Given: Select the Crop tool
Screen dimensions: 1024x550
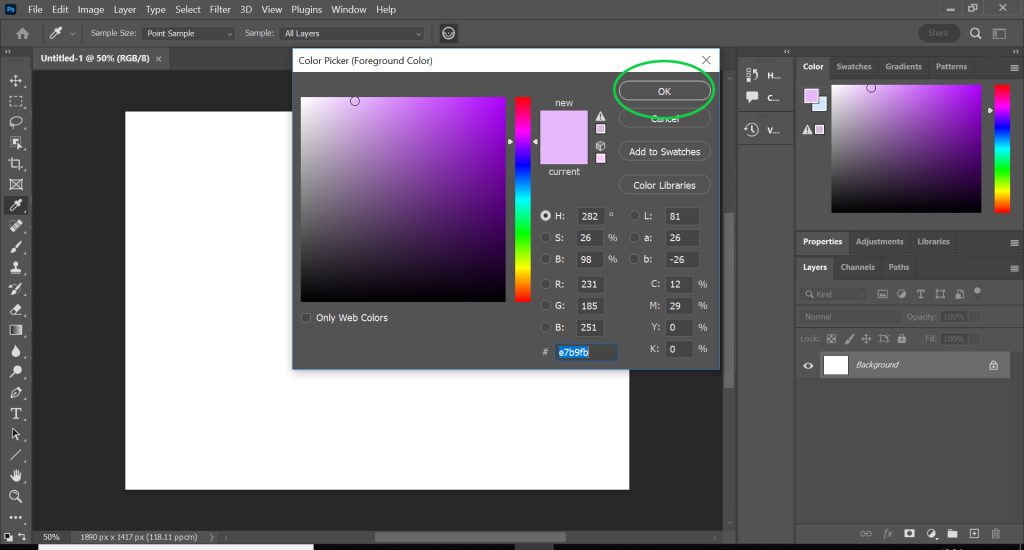Looking at the screenshot, I should (x=16, y=164).
